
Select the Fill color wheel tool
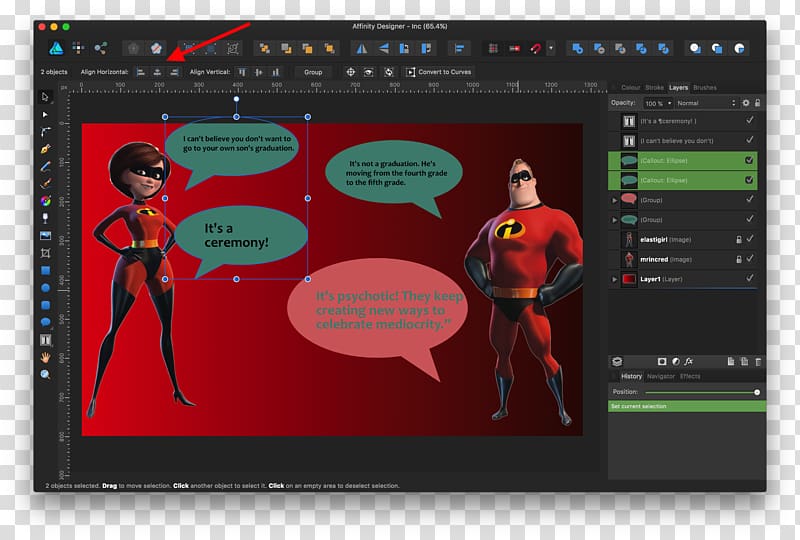tap(45, 201)
